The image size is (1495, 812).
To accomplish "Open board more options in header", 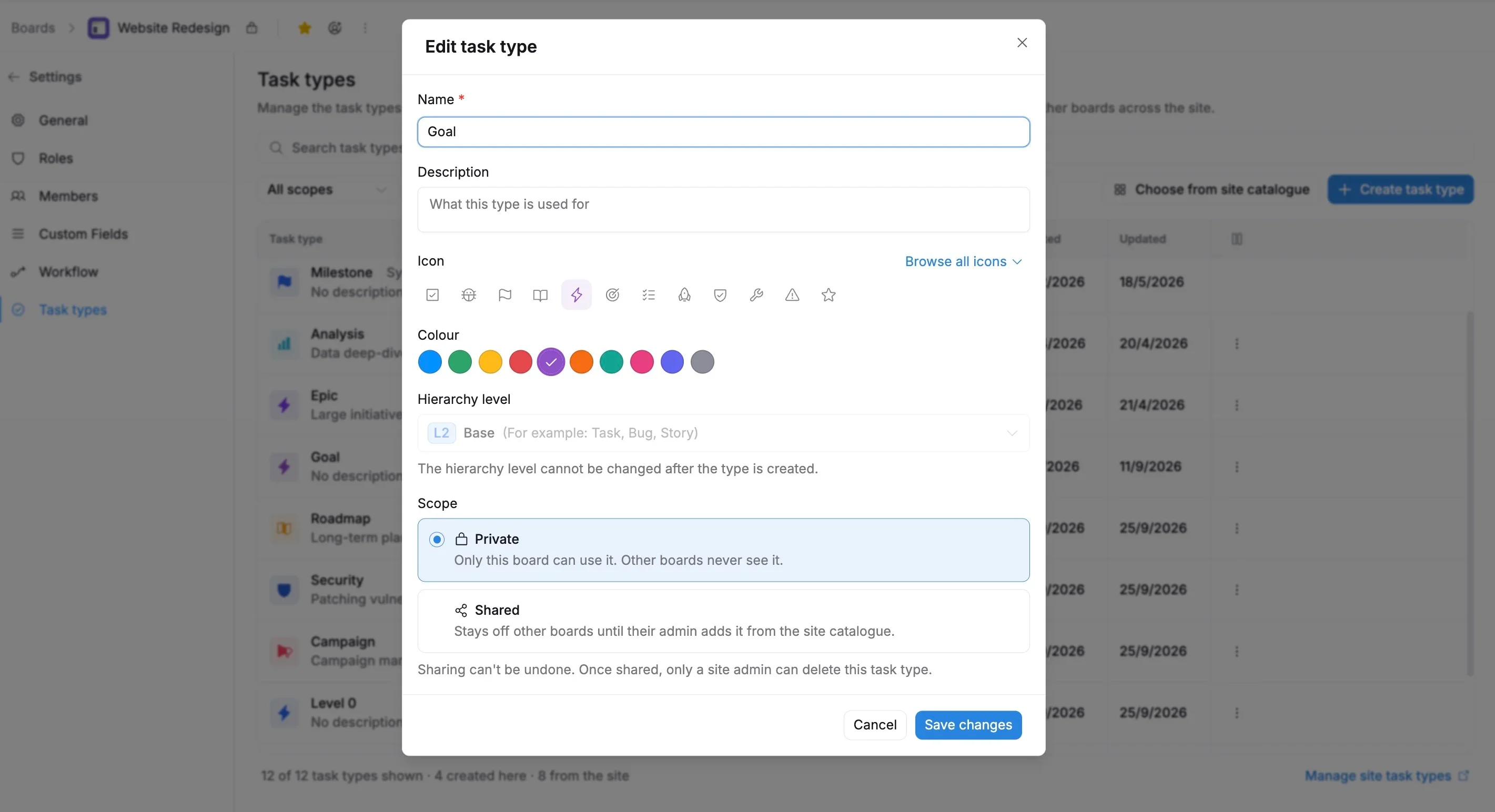I will click(x=365, y=28).
